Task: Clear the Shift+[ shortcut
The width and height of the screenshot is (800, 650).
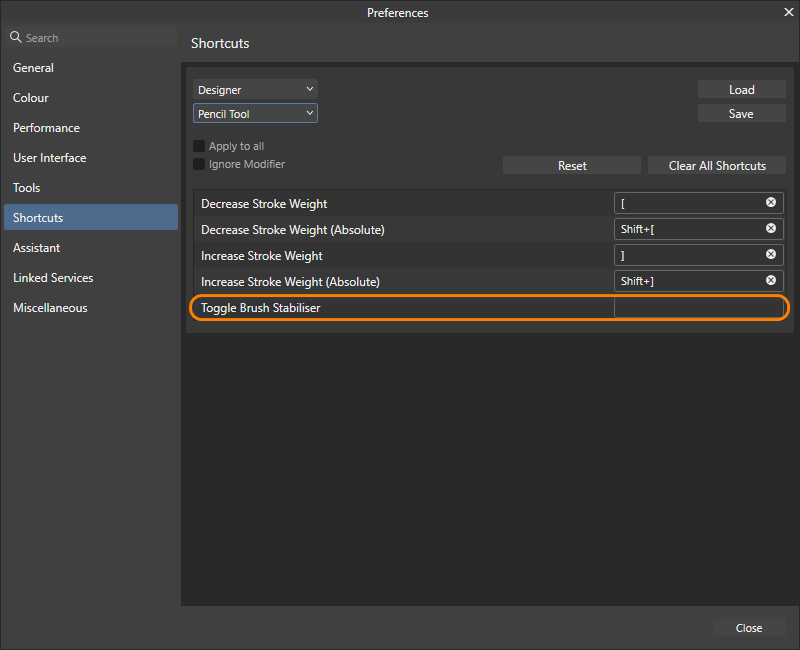Action: pyautogui.click(x=771, y=228)
